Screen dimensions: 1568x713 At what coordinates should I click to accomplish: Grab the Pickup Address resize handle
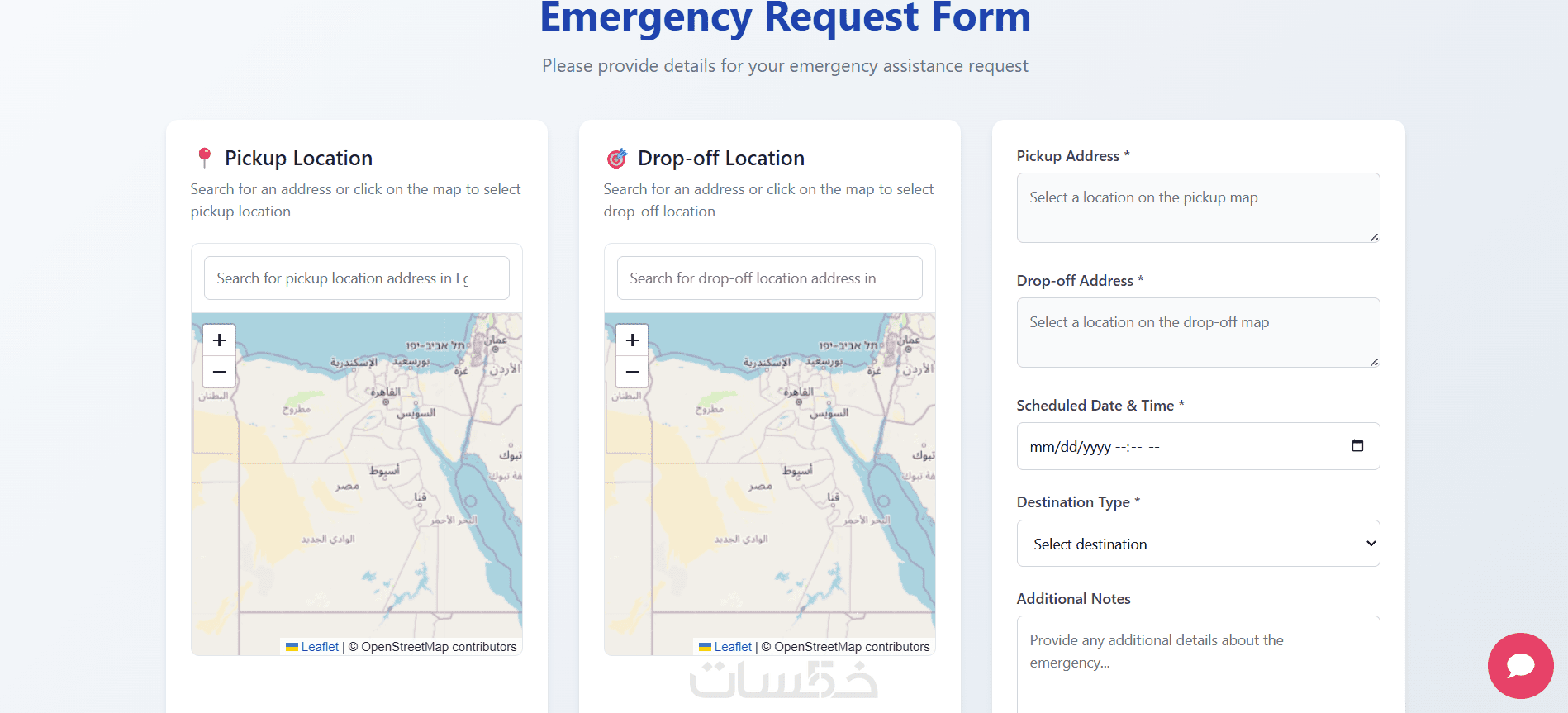coord(1374,237)
